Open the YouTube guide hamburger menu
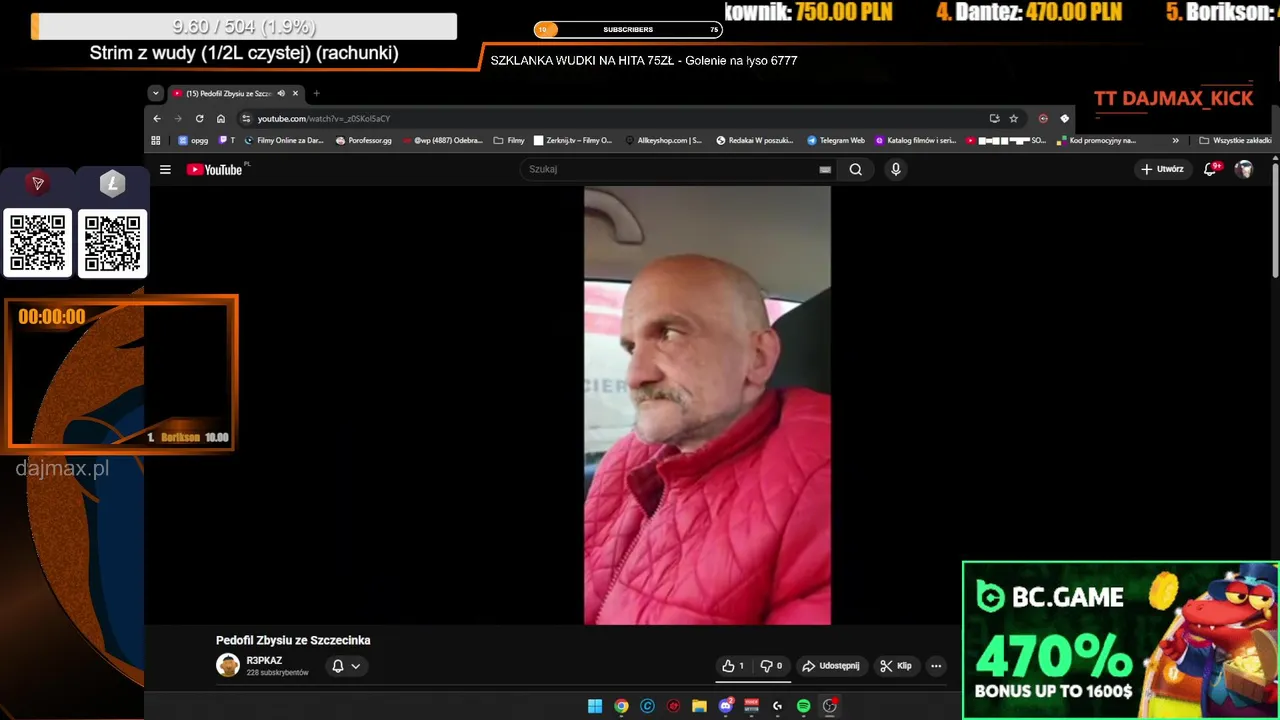The width and height of the screenshot is (1280, 720). [x=165, y=169]
